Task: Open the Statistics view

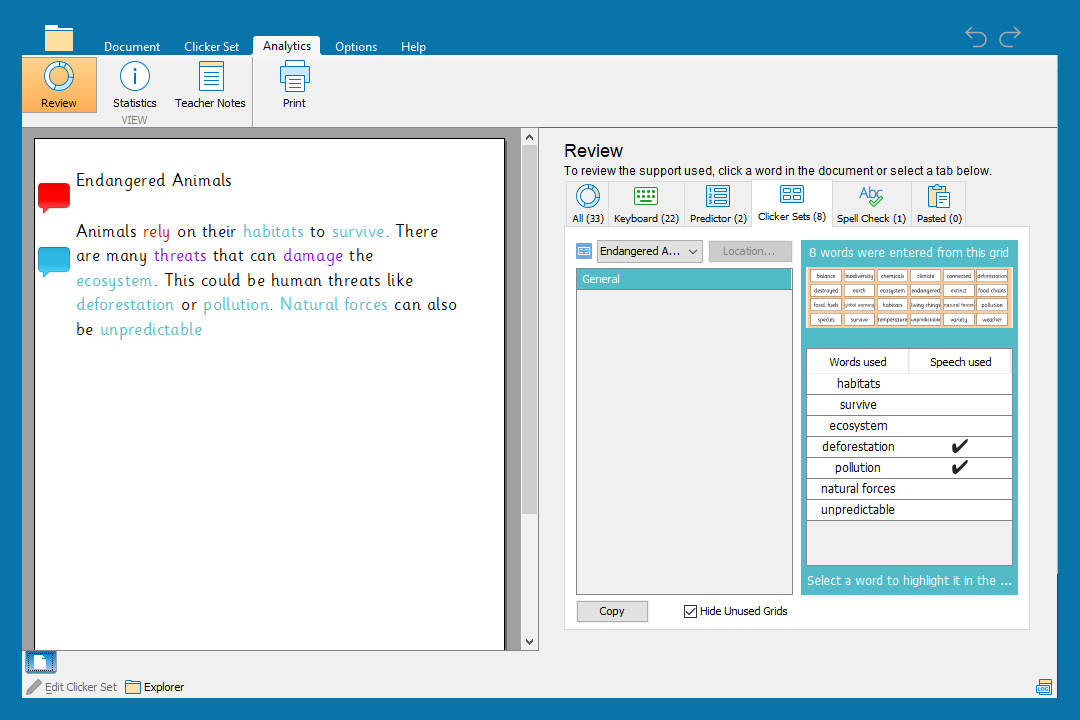Action: (x=135, y=85)
